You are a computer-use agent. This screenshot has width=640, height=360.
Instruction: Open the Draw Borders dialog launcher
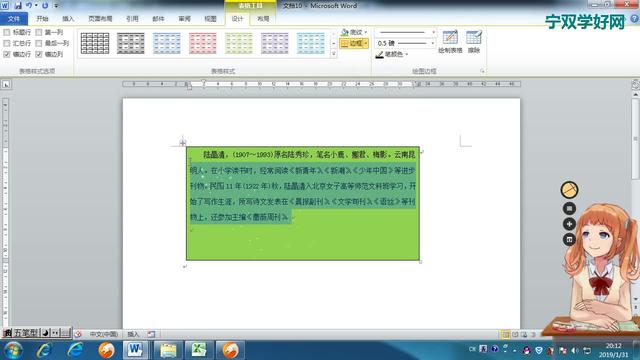tap(482, 71)
